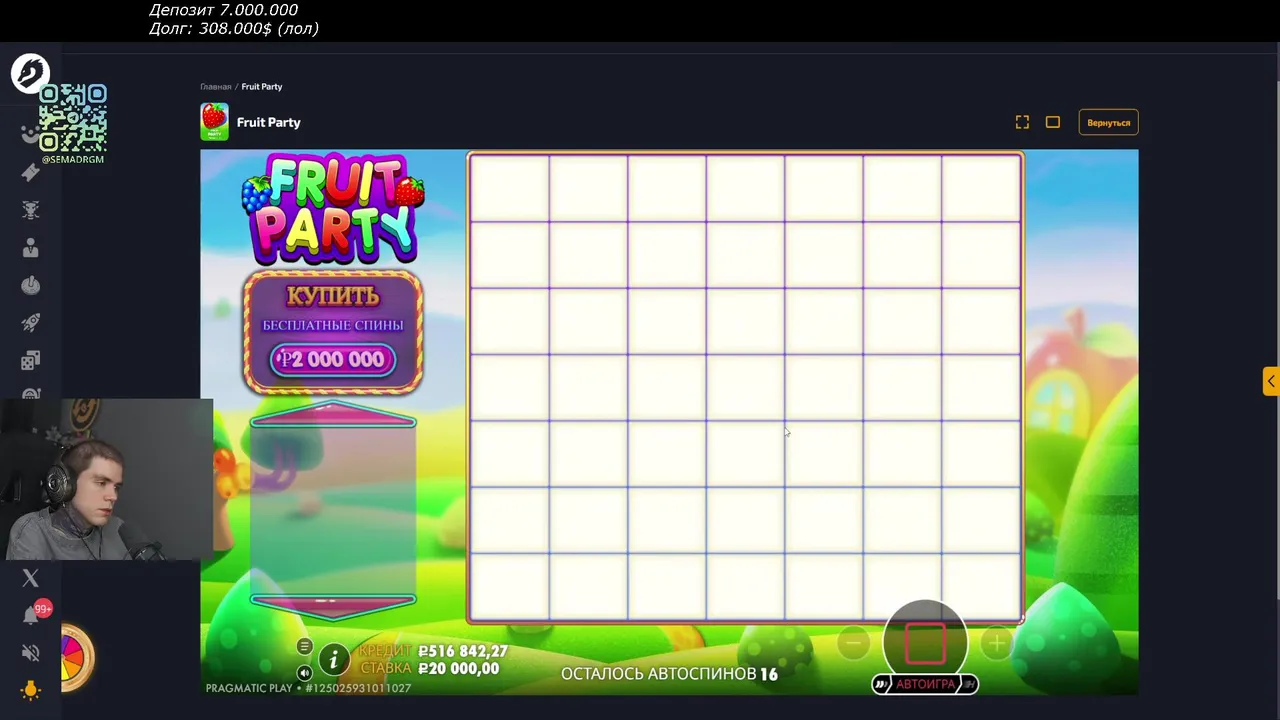1280x720 pixels.
Task: Enter fullscreen mode for the game
Action: click(1022, 122)
